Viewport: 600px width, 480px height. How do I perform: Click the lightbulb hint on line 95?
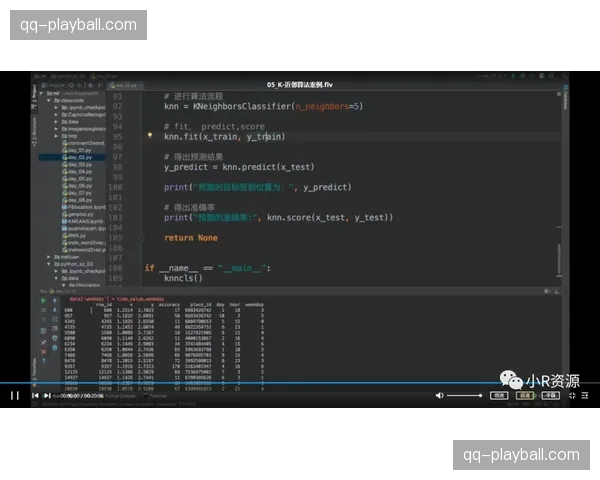coord(149,133)
